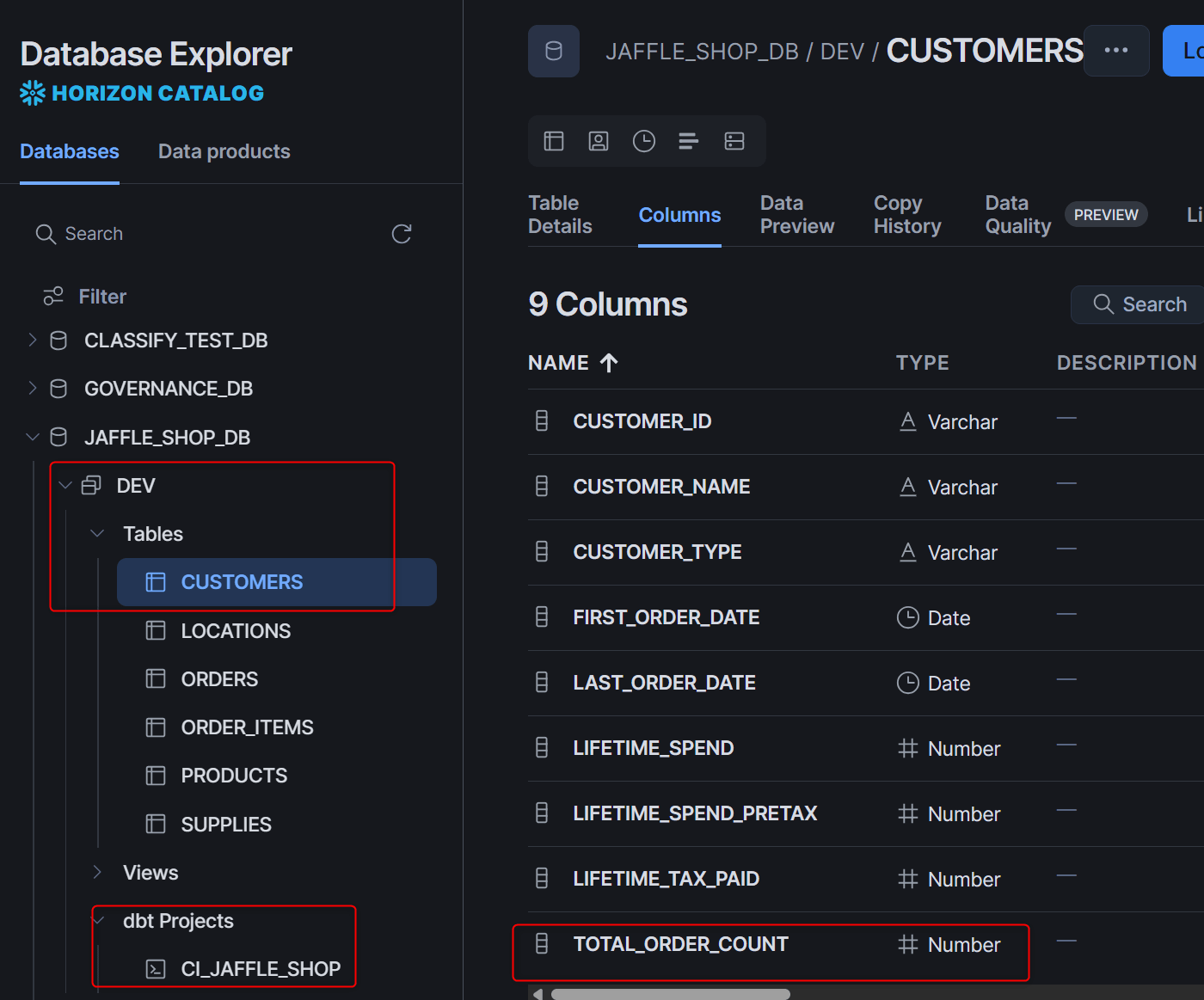Select the user/ownership icon in toolbar
Viewport: 1204px width, 1000px height.
(599, 141)
